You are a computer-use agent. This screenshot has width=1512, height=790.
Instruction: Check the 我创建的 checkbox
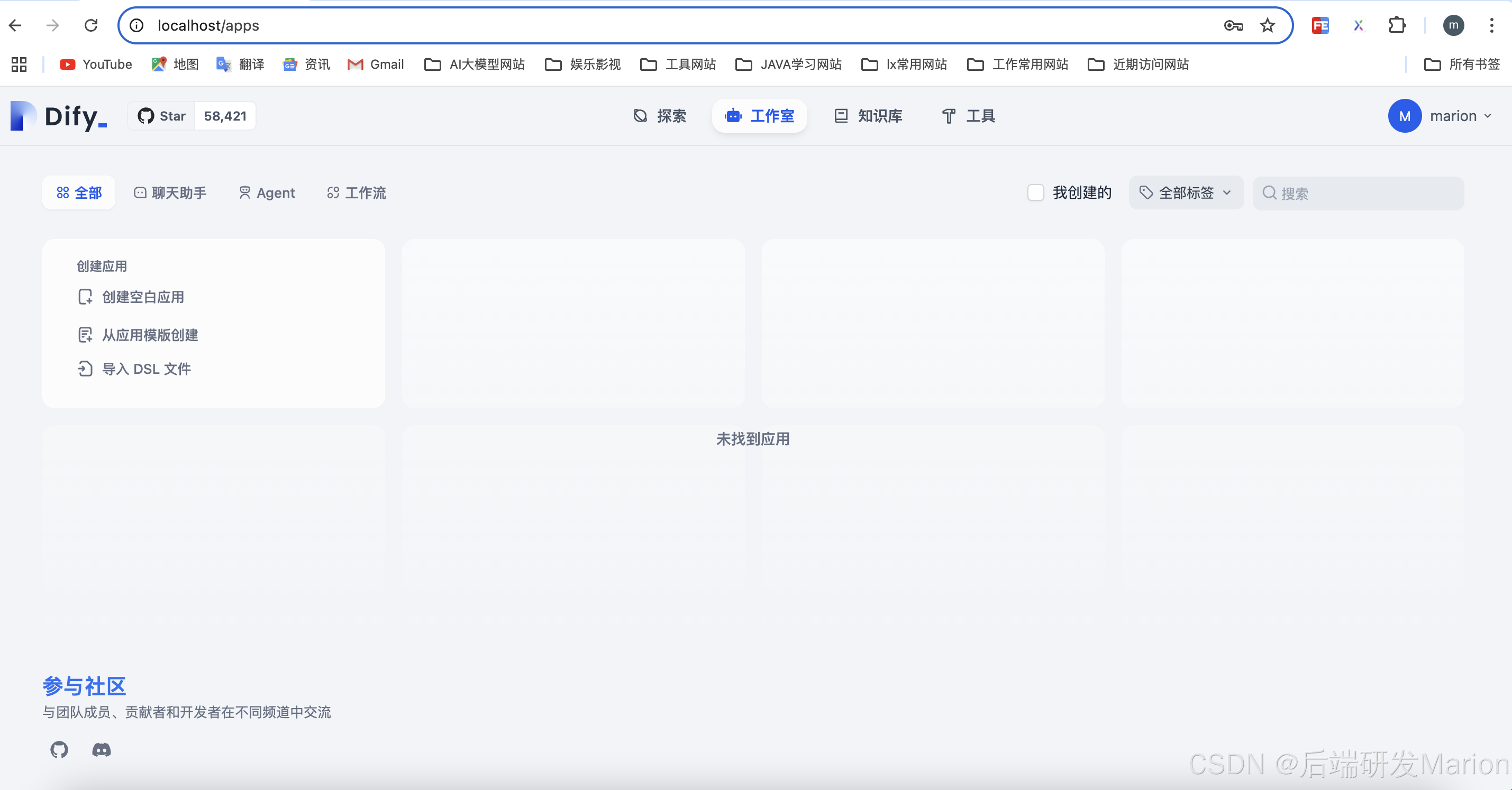(1035, 193)
